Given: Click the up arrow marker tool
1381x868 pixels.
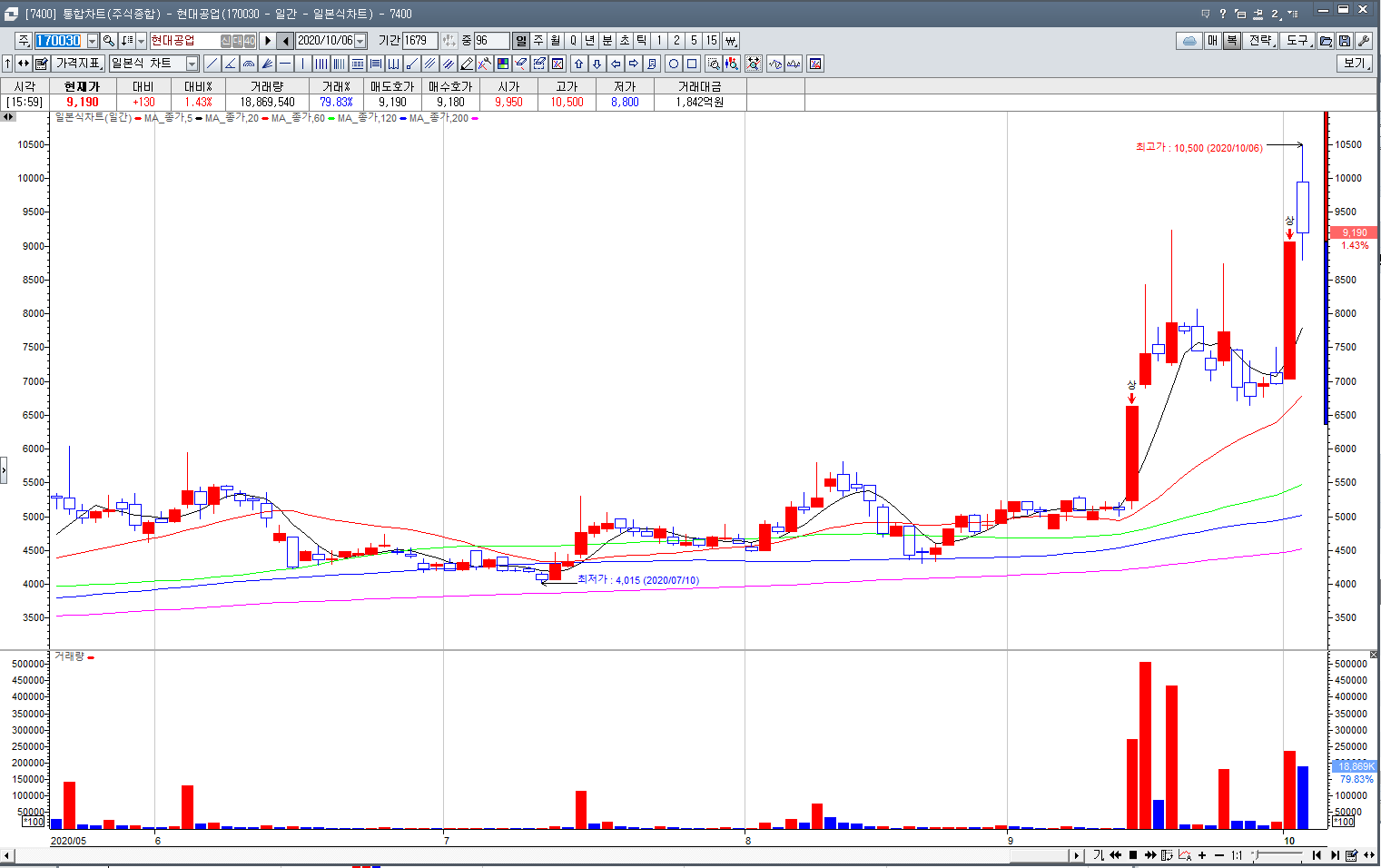Looking at the screenshot, I should [578, 64].
